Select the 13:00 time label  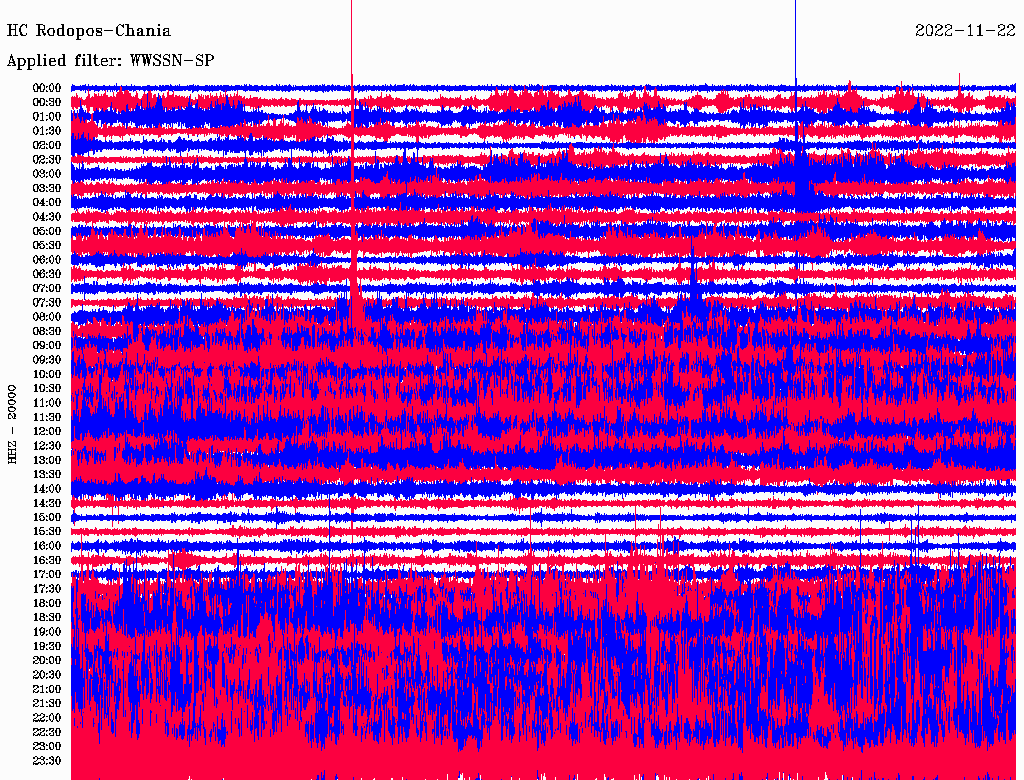click(x=47, y=461)
